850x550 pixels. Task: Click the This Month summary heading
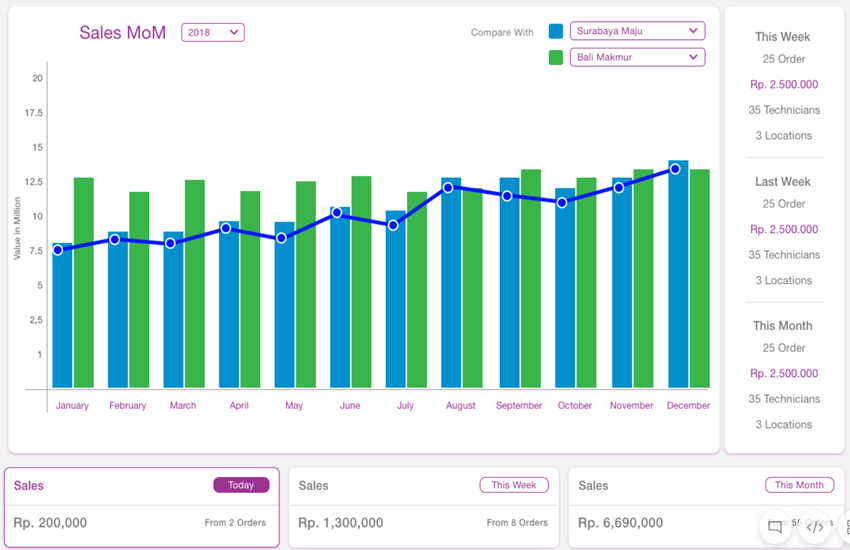(x=782, y=326)
